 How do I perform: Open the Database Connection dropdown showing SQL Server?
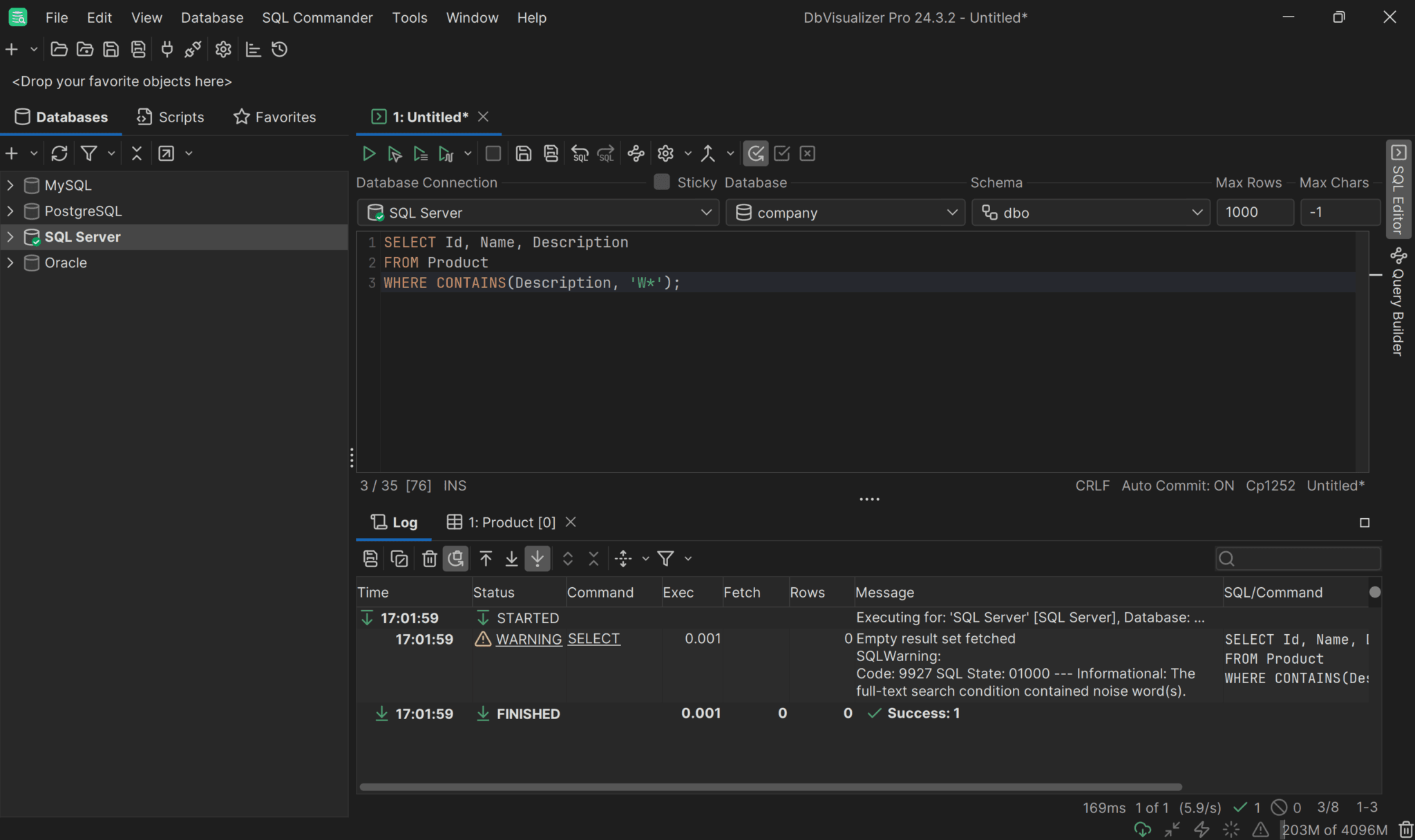point(538,213)
